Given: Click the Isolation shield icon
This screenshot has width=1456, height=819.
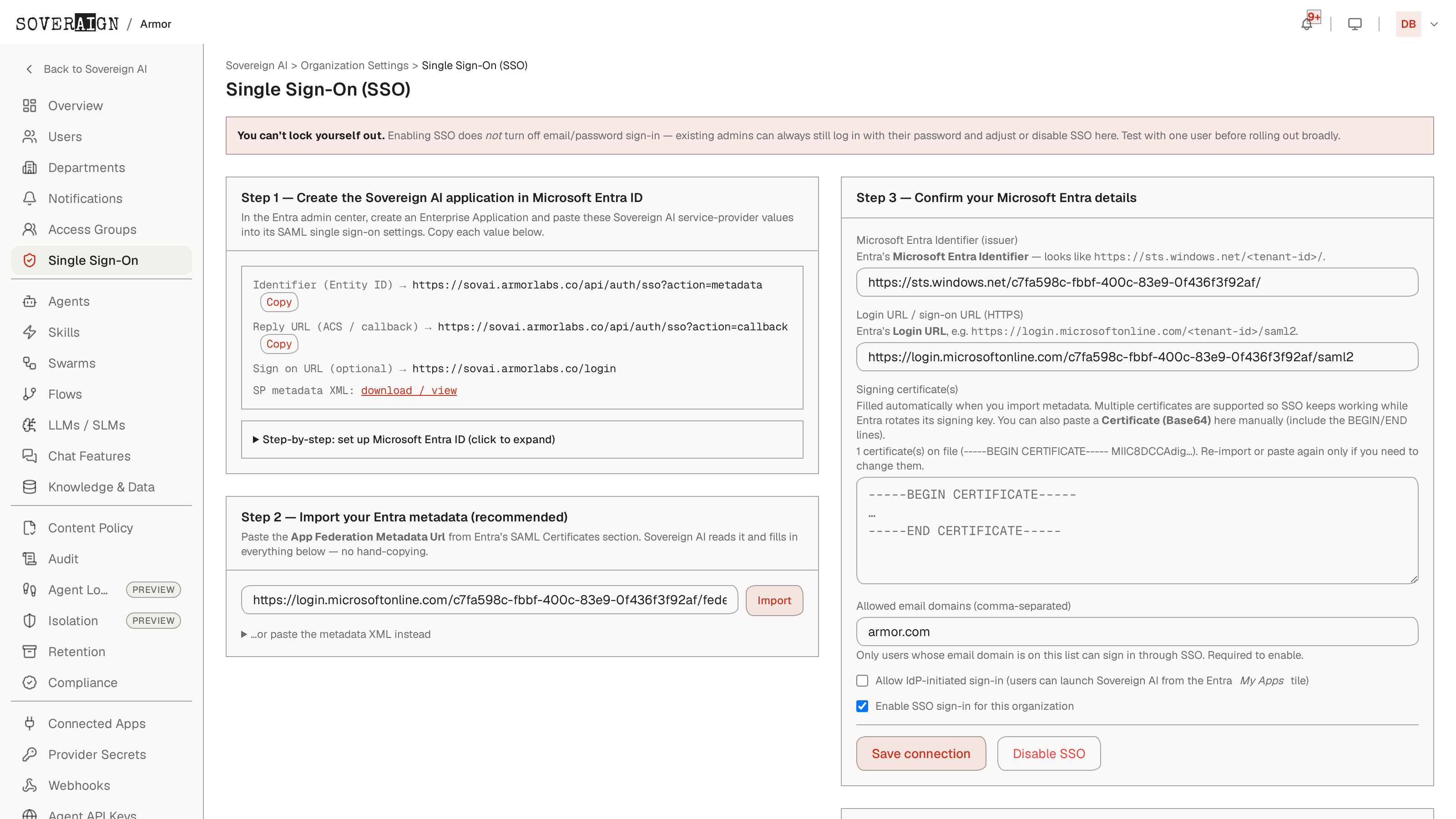Looking at the screenshot, I should click(30, 621).
